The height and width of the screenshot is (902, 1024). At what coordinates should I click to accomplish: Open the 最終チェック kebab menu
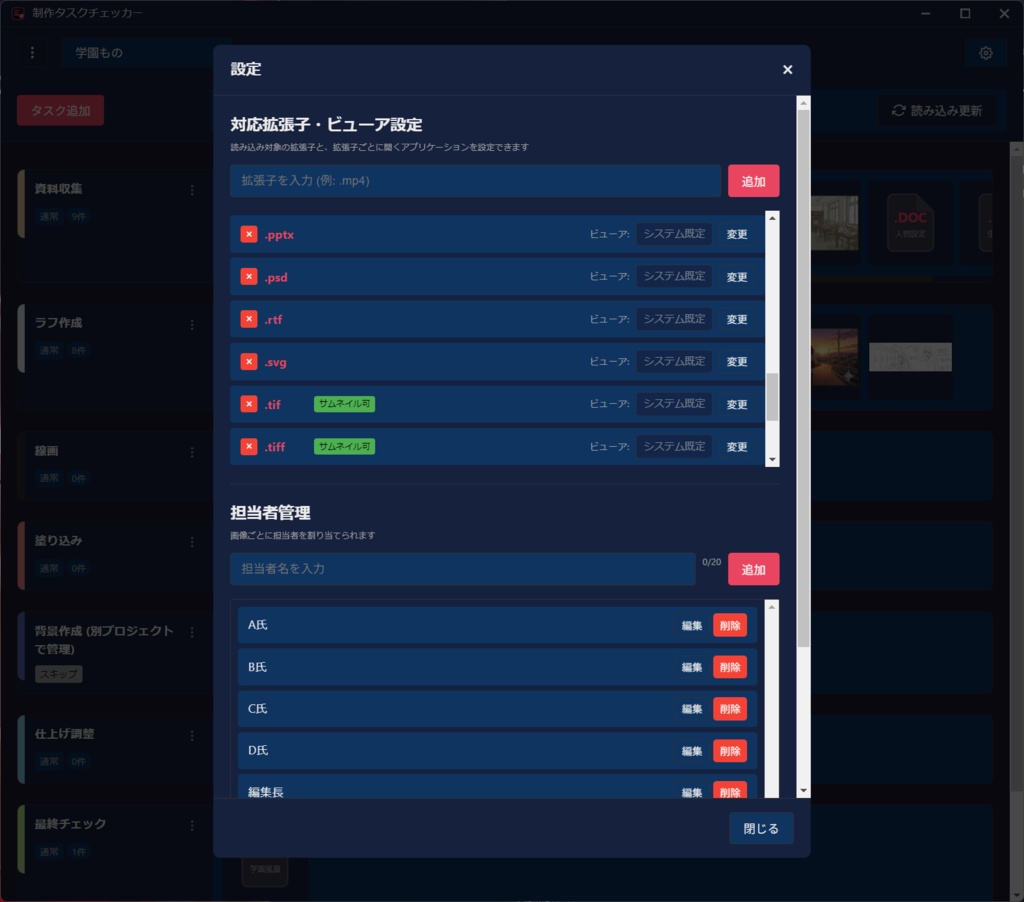pyautogui.click(x=192, y=824)
